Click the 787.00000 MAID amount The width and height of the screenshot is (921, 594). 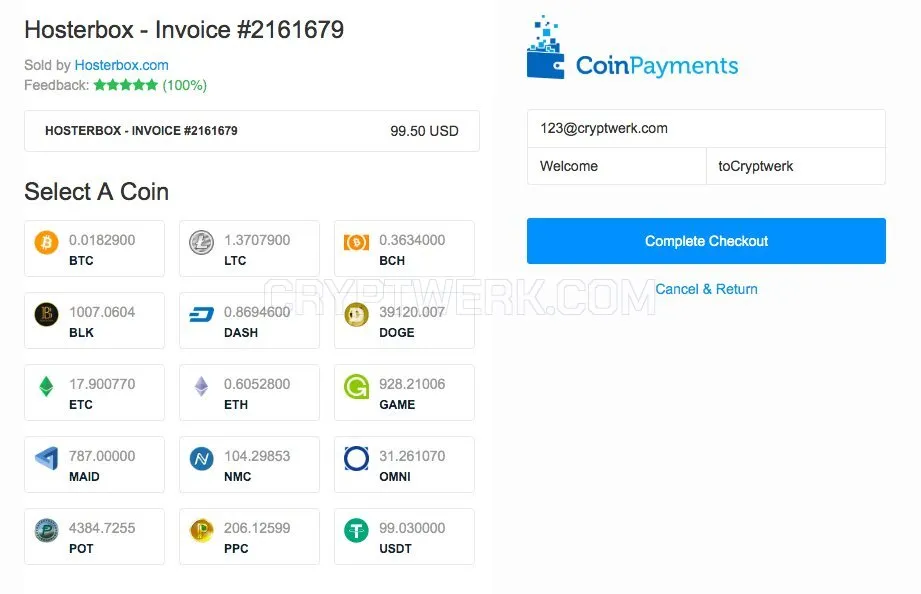[x=102, y=456]
